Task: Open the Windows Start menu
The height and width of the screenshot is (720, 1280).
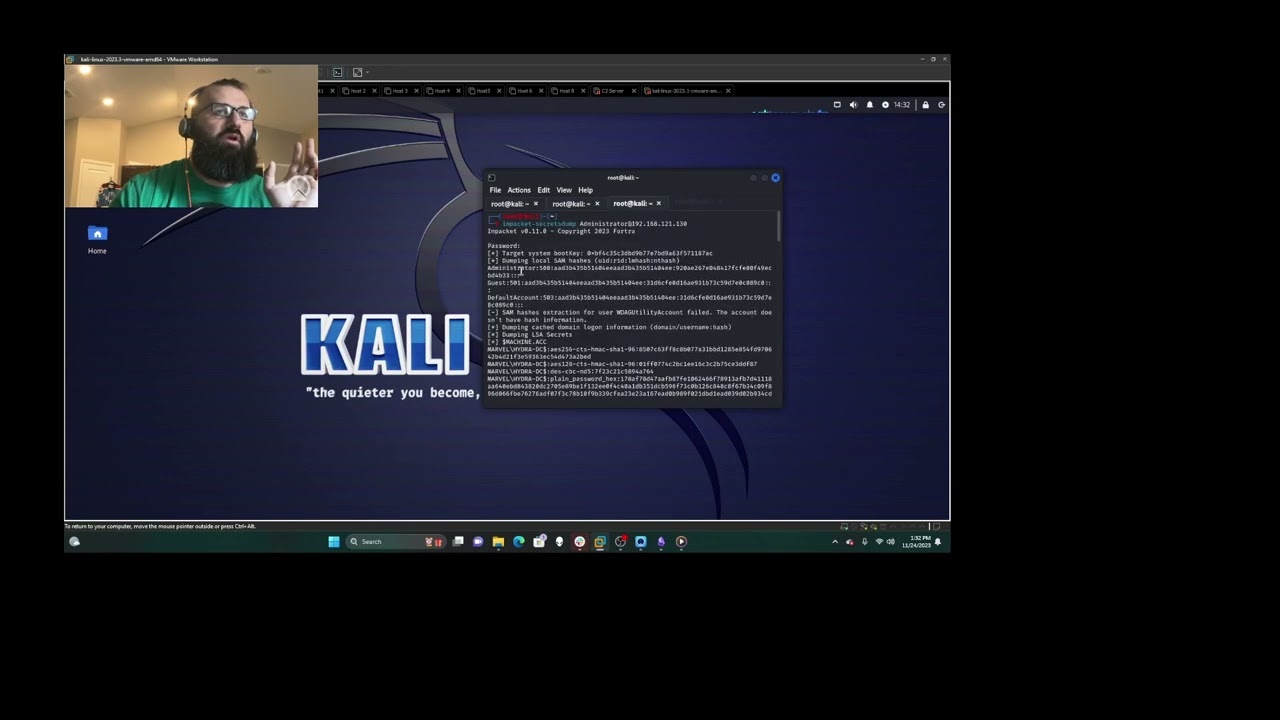Action: coord(334,541)
